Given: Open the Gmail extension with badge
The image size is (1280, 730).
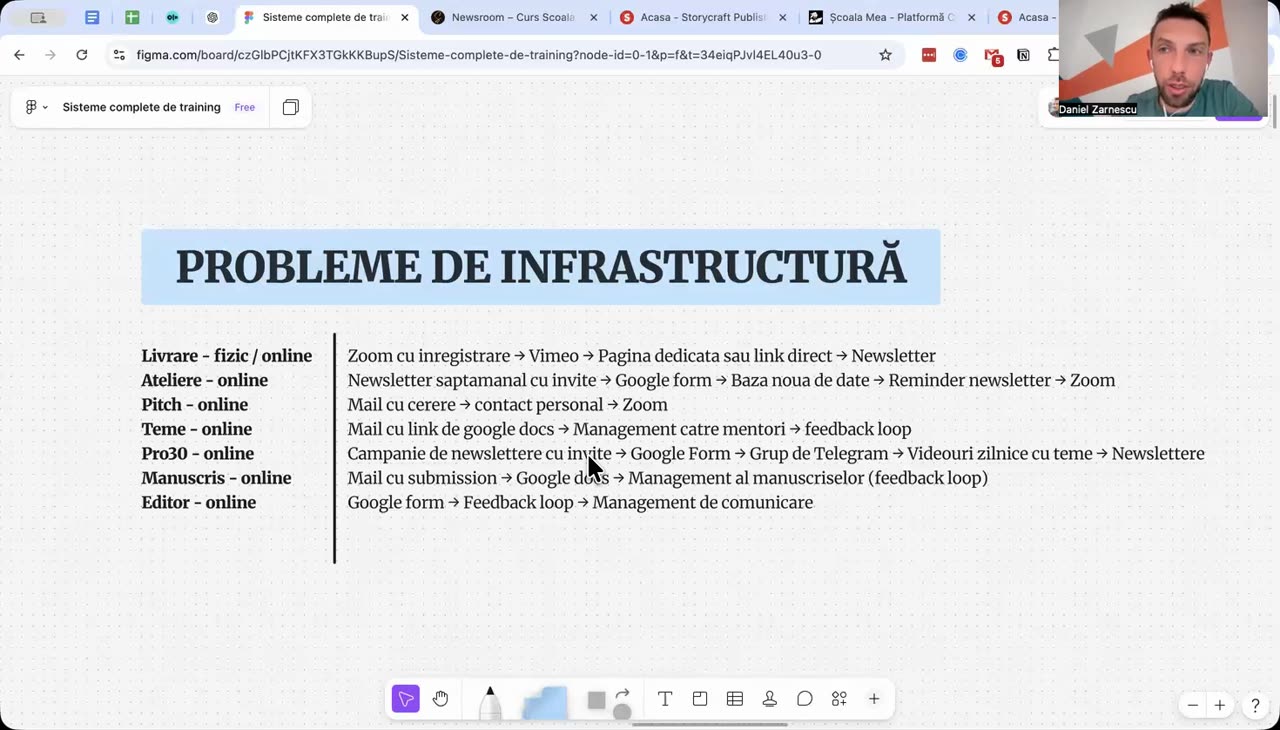Looking at the screenshot, I should [992, 56].
